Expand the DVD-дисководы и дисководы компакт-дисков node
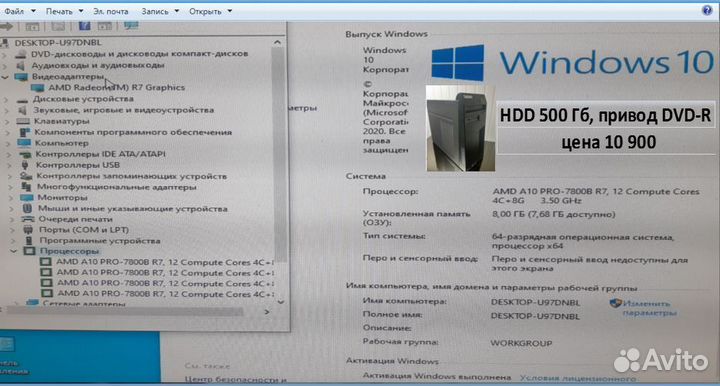 point(5,55)
